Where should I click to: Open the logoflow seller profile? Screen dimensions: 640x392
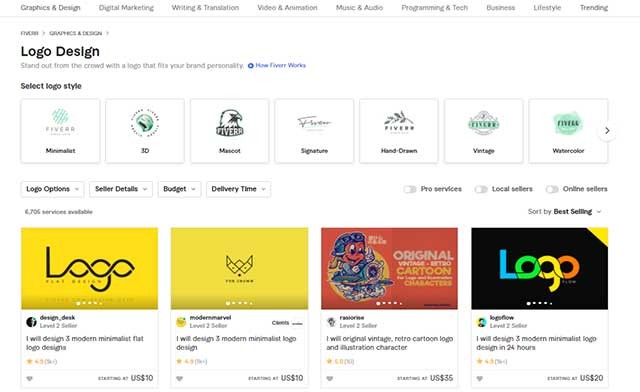click(x=502, y=317)
